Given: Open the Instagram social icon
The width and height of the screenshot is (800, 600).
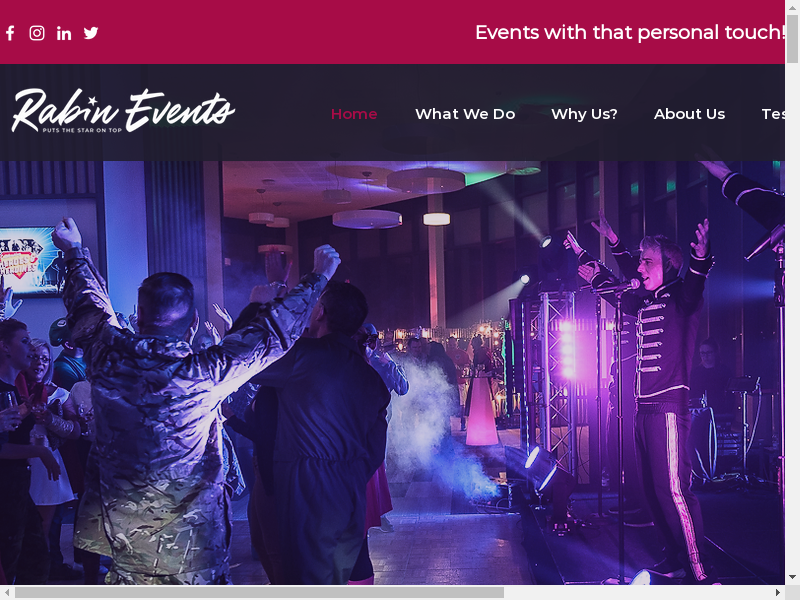Looking at the screenshot, I should tap(37, 33).
